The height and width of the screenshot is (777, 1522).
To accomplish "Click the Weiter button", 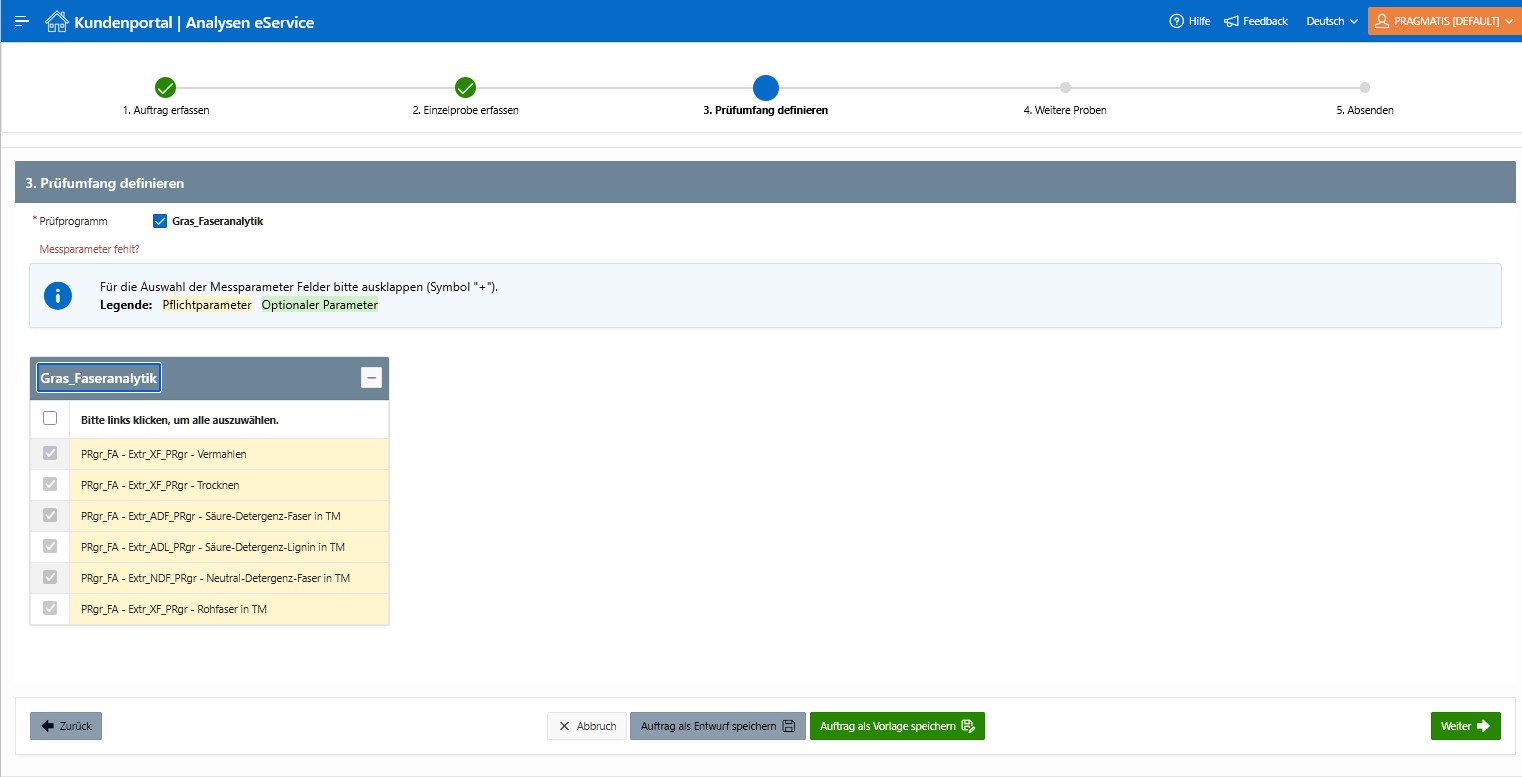I will point(1466,726).
